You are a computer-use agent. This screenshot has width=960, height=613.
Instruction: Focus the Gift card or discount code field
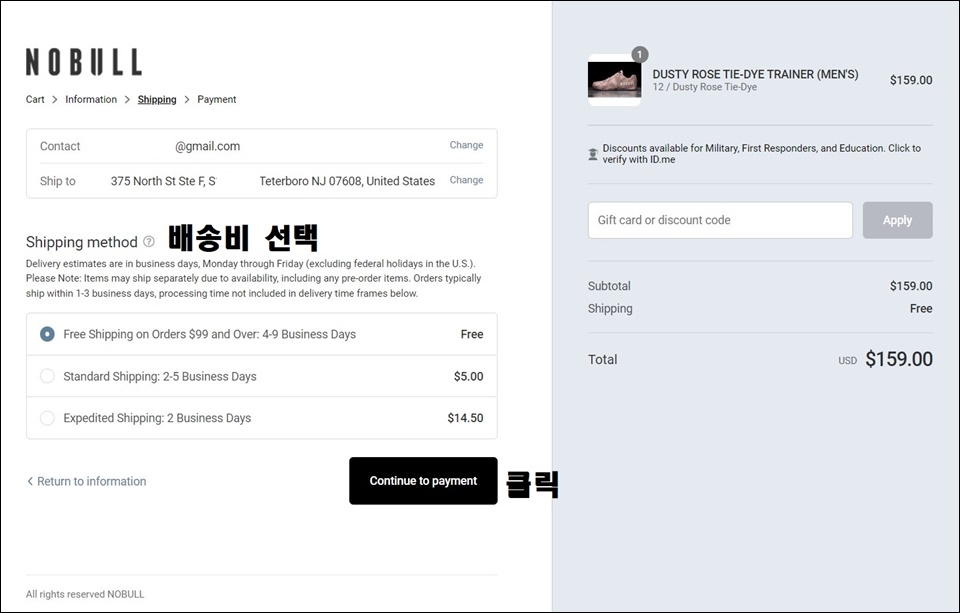(720, 220)
